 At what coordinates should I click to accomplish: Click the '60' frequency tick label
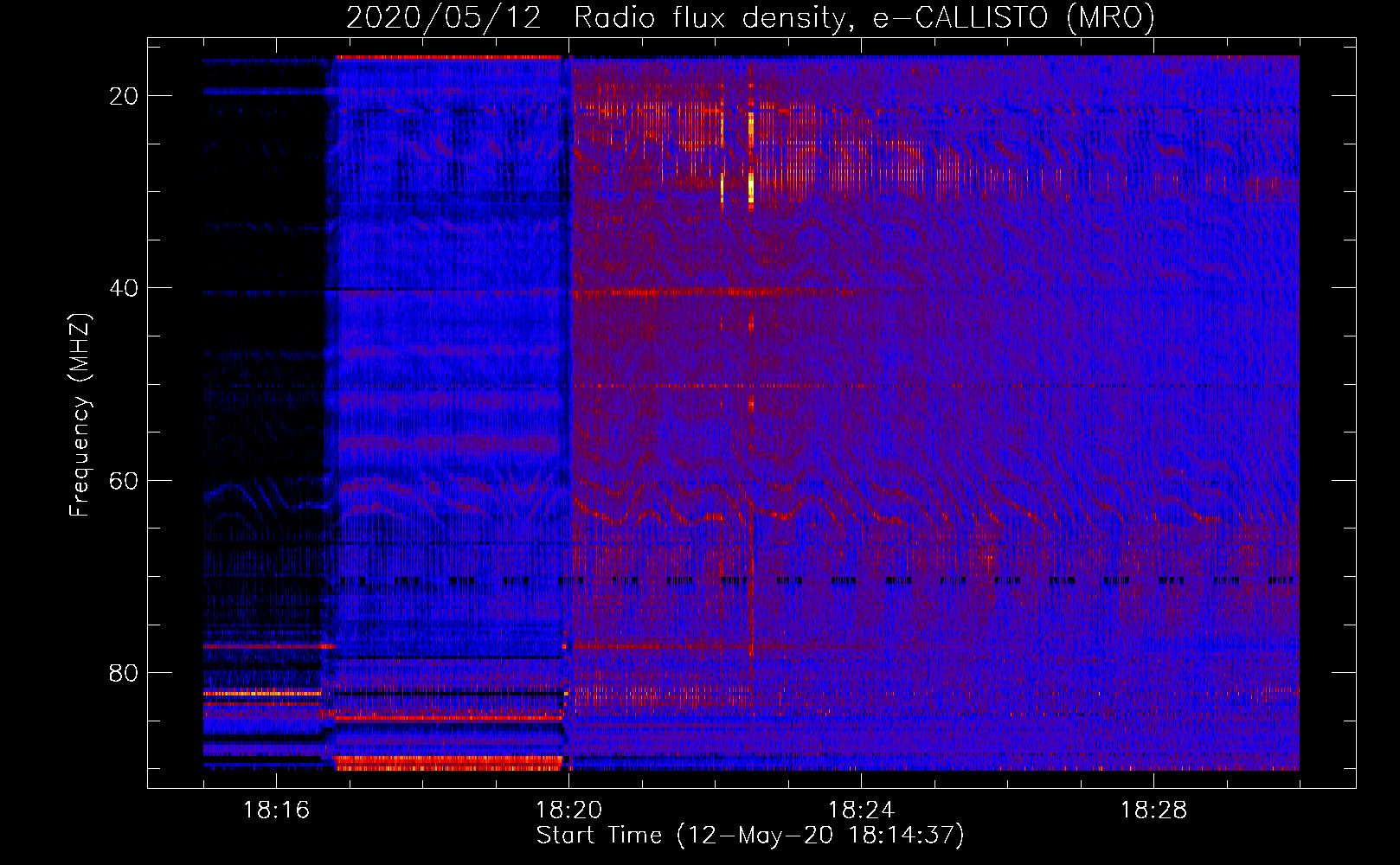[x=124, y=480]
